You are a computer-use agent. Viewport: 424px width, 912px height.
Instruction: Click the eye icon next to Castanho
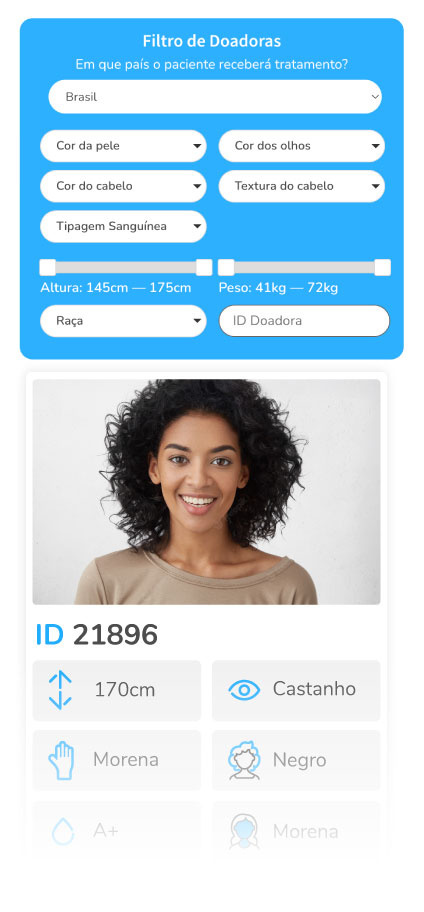(x=244, y=690)
